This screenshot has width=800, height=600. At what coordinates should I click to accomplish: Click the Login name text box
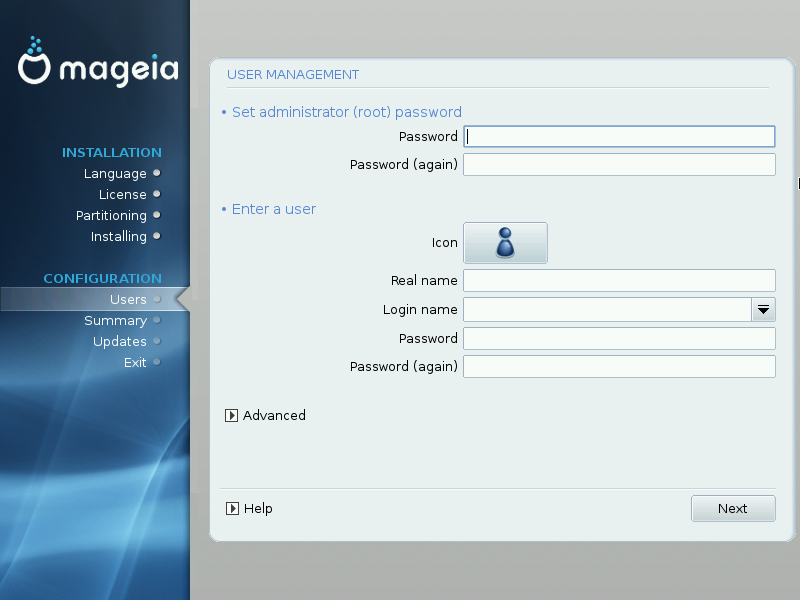pyautogui.click(x=606, y=310)
